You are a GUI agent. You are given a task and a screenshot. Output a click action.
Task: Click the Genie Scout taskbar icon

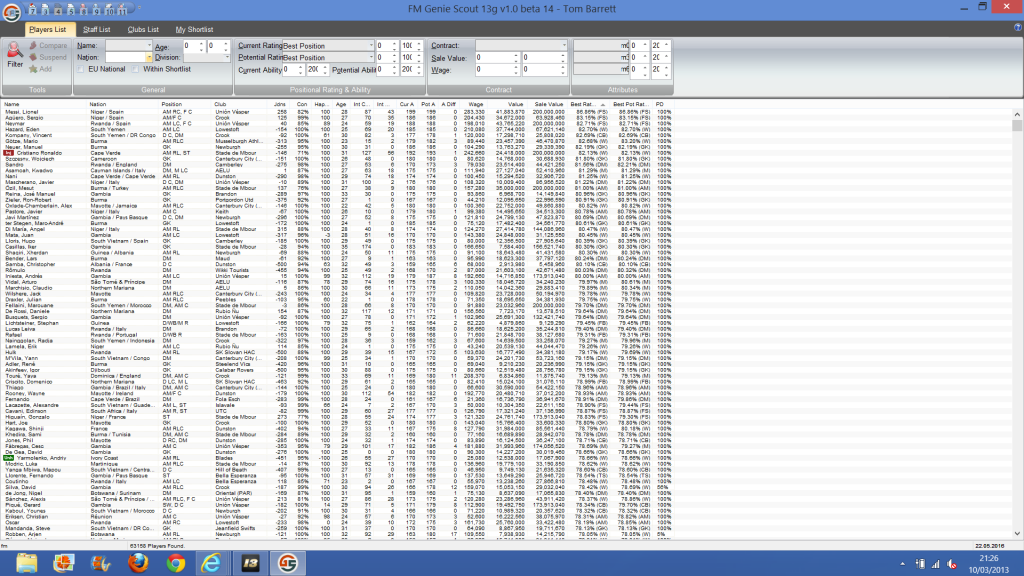(x=287, y=563)
